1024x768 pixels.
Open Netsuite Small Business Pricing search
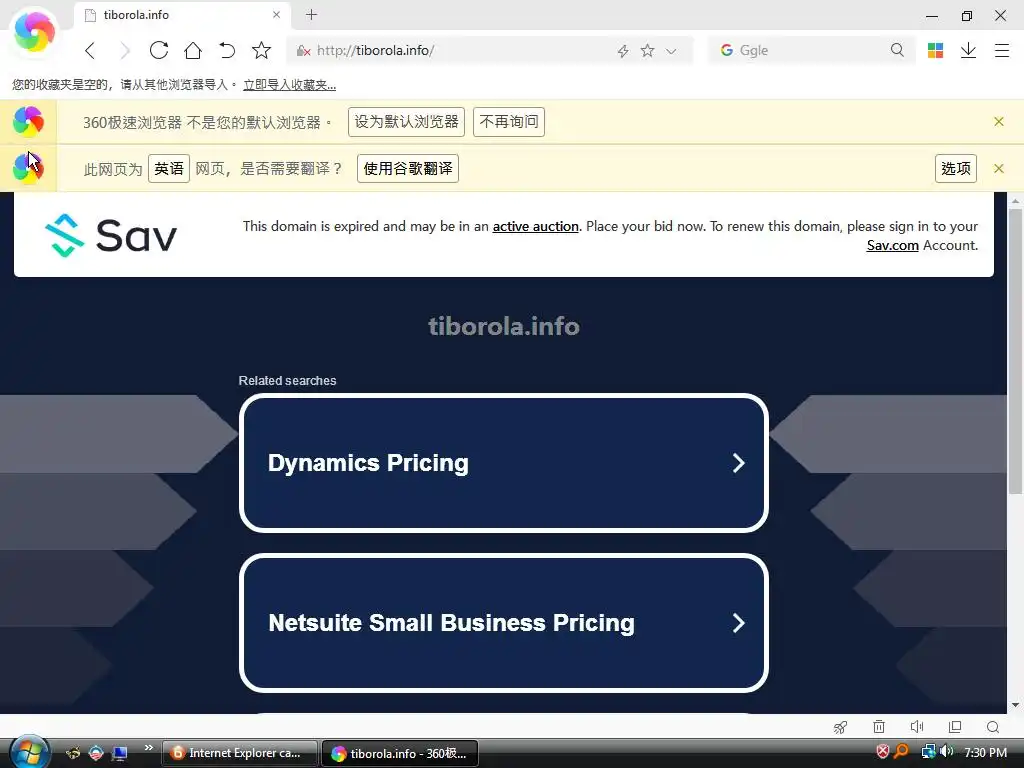504,623
